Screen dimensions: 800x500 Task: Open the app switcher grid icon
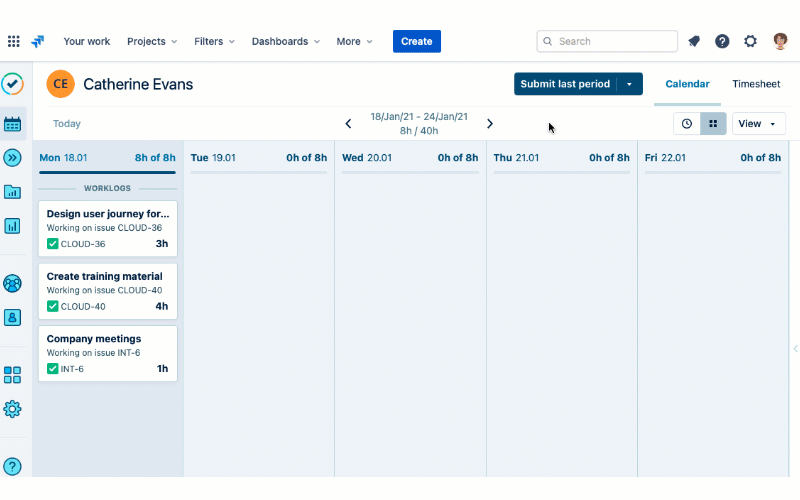point(13,41)
